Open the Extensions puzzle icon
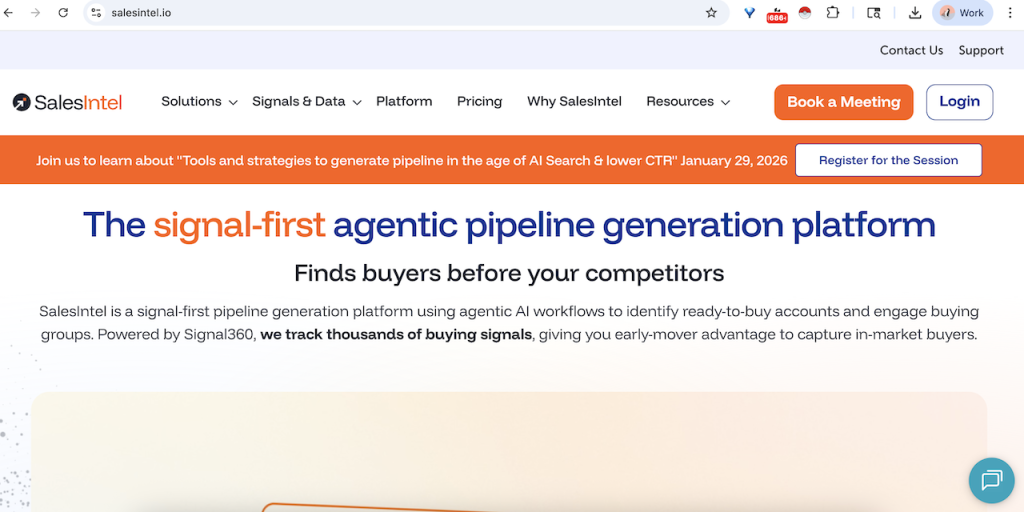Image resolution: width=1024 pixels, height=512 pixels. (832, 13)
